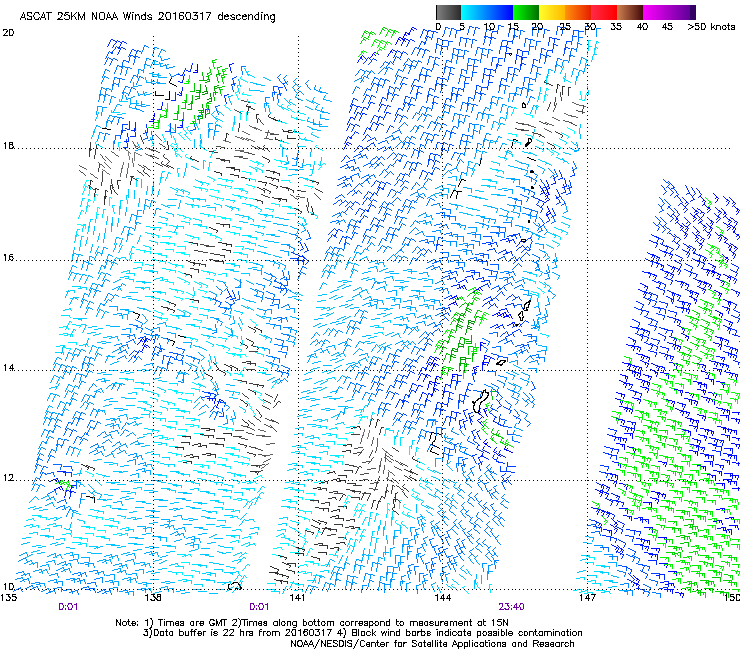Click the '25' legend scale number

pyautogui.click(x=564, y=26)
